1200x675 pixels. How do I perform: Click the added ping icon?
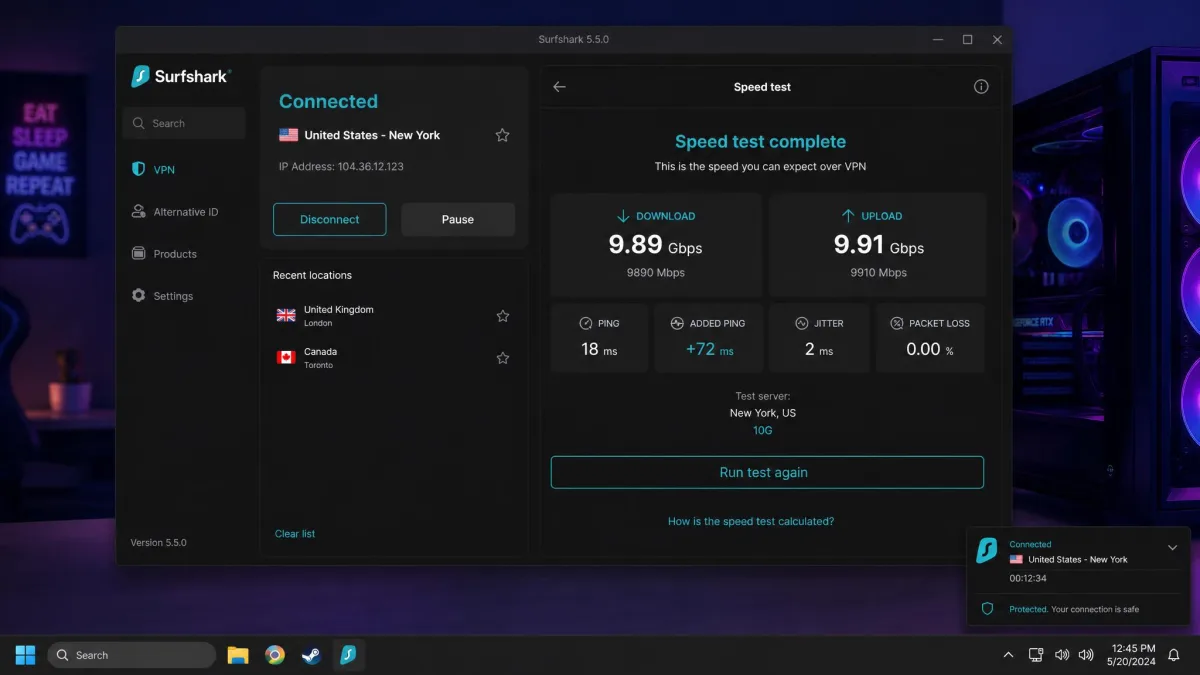[x=677, y=324]
